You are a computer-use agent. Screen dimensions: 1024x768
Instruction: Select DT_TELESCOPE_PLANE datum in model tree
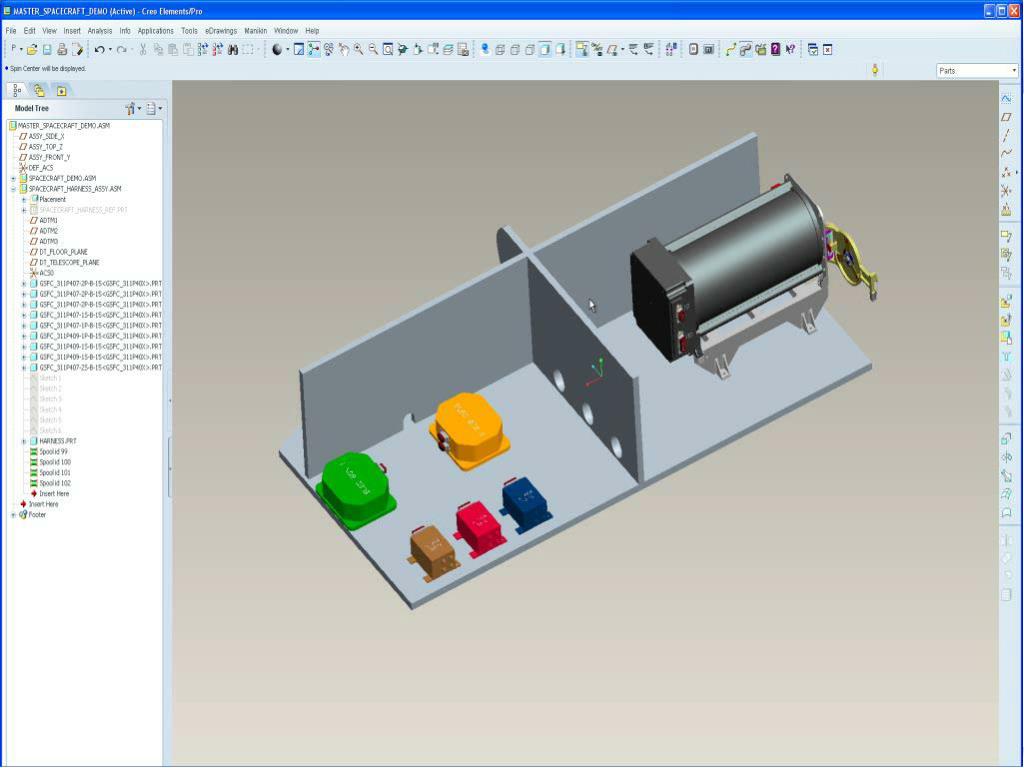click(x=69, y=262)
